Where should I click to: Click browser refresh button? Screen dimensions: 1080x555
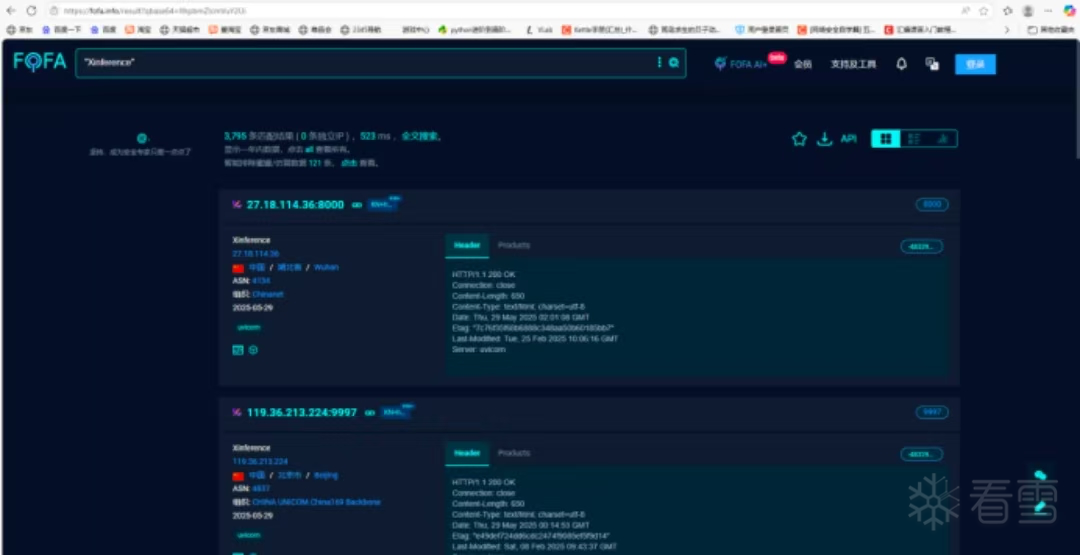click(x=32, y=10)
